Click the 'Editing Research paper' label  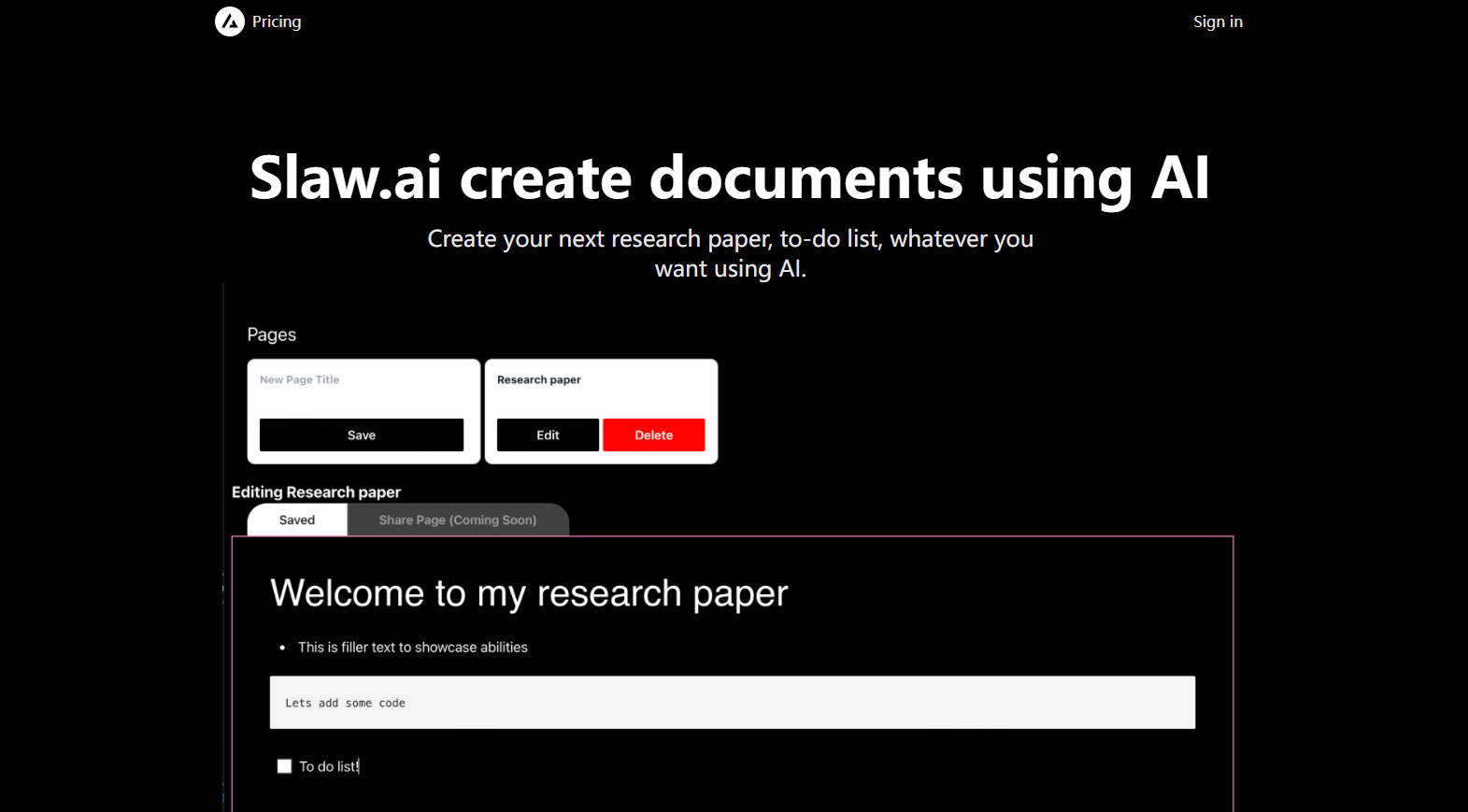click(x=316, y=492)
